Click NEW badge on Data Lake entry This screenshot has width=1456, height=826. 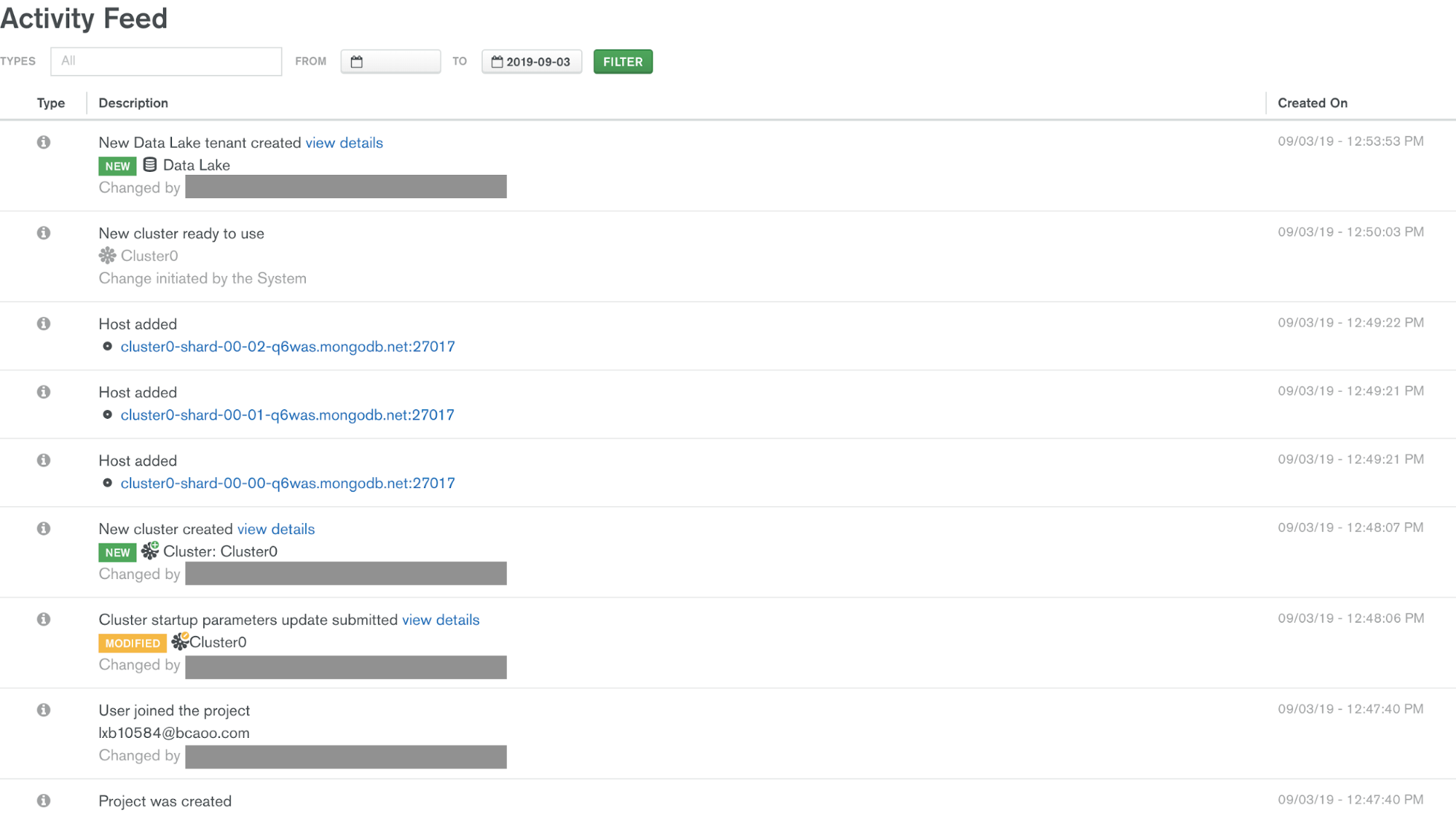[x=117, y=166]
